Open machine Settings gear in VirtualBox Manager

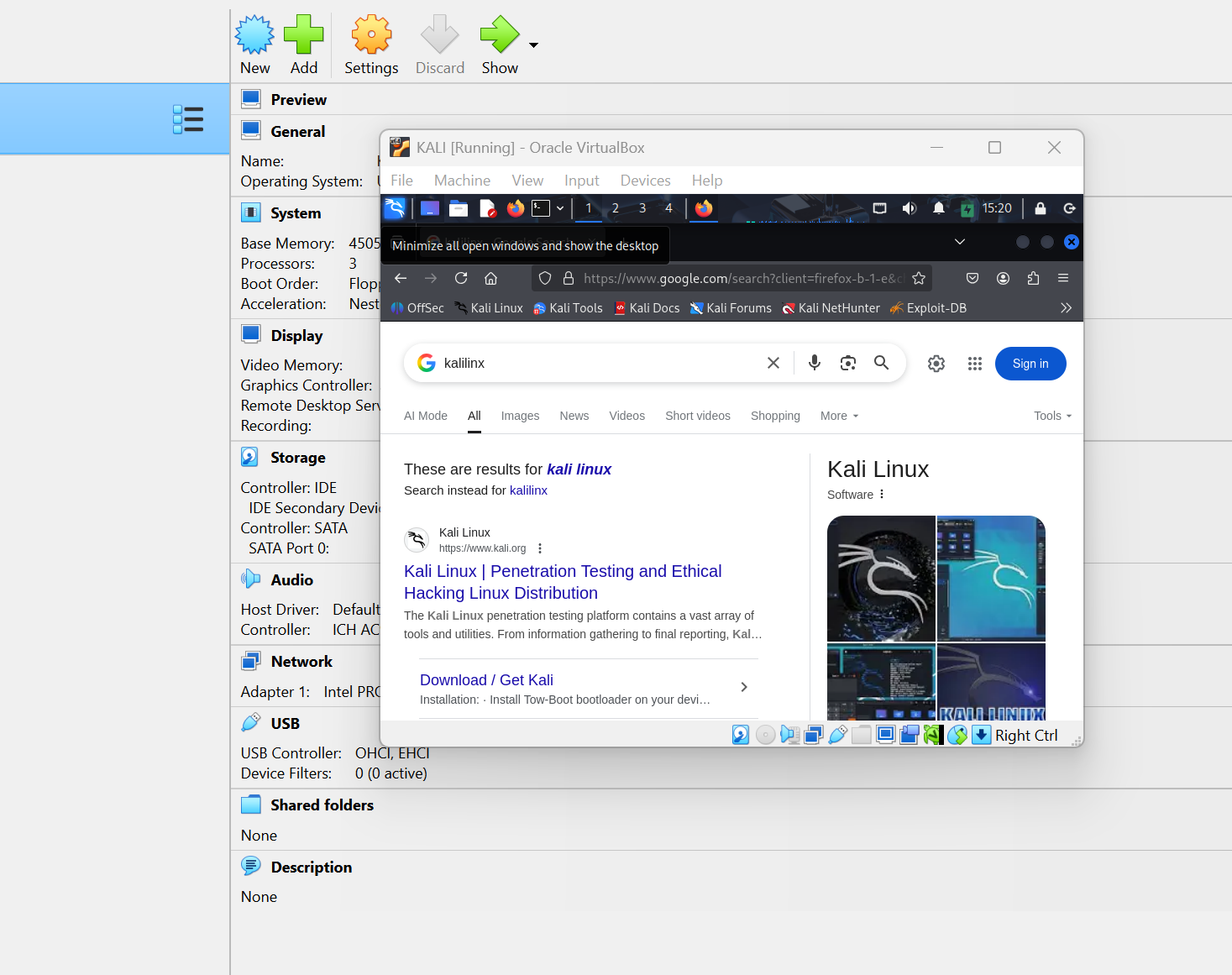tap(371, 34)
